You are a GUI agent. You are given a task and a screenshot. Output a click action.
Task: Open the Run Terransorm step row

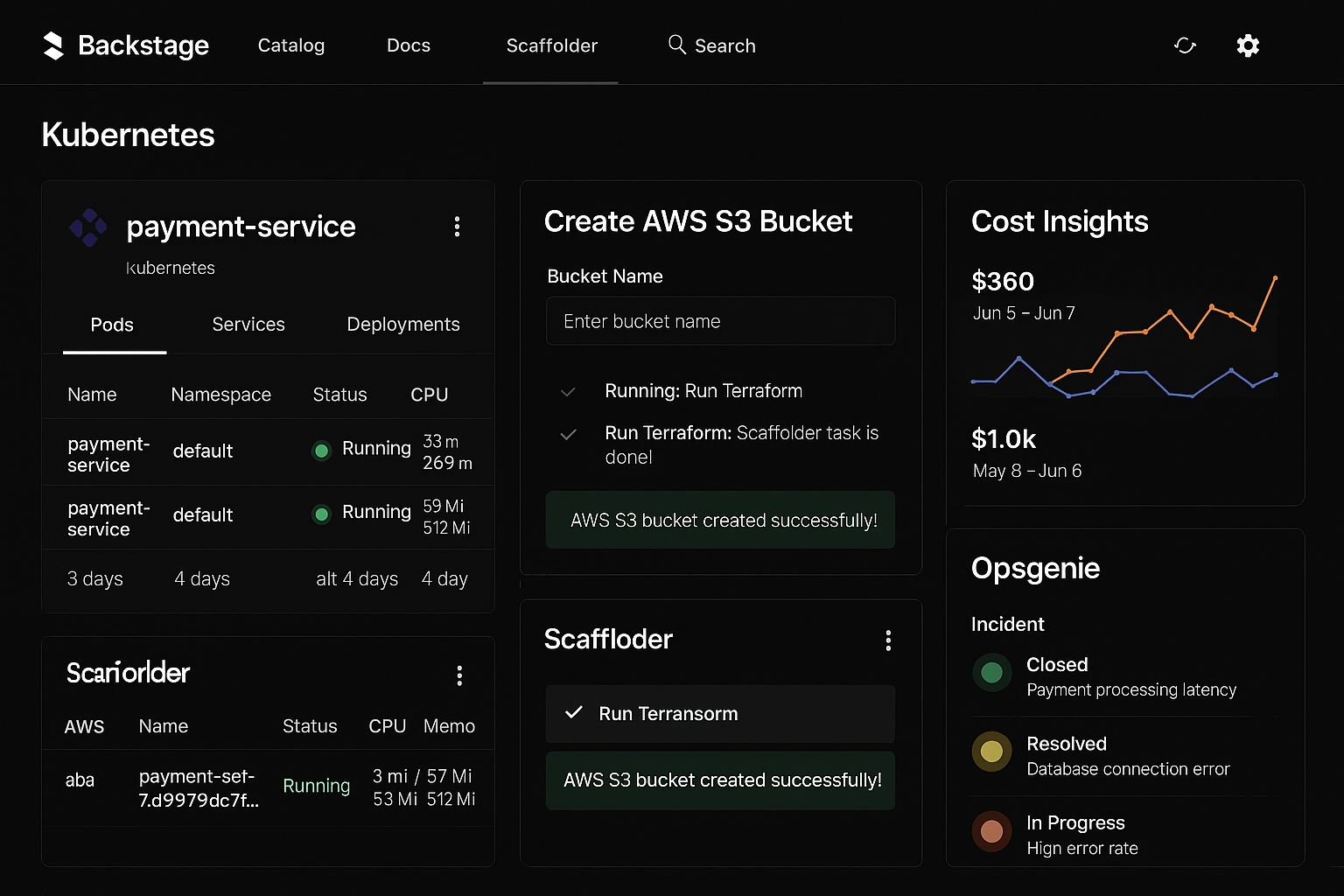click(x=720, y=714)
